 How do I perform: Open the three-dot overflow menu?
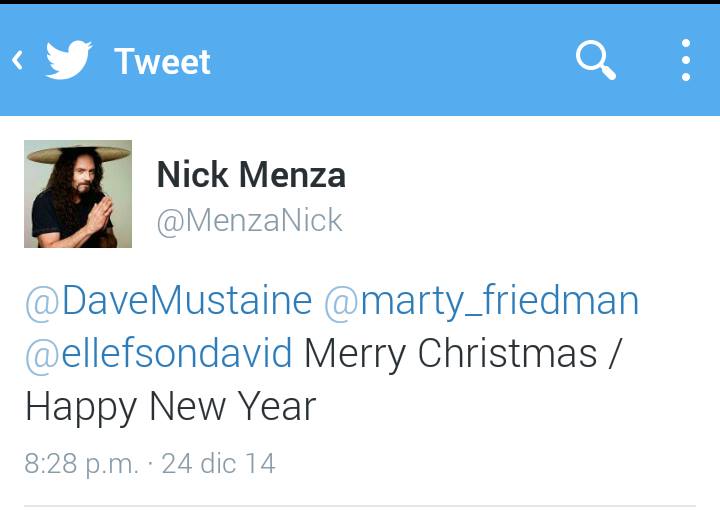click(x=686, y=60)
